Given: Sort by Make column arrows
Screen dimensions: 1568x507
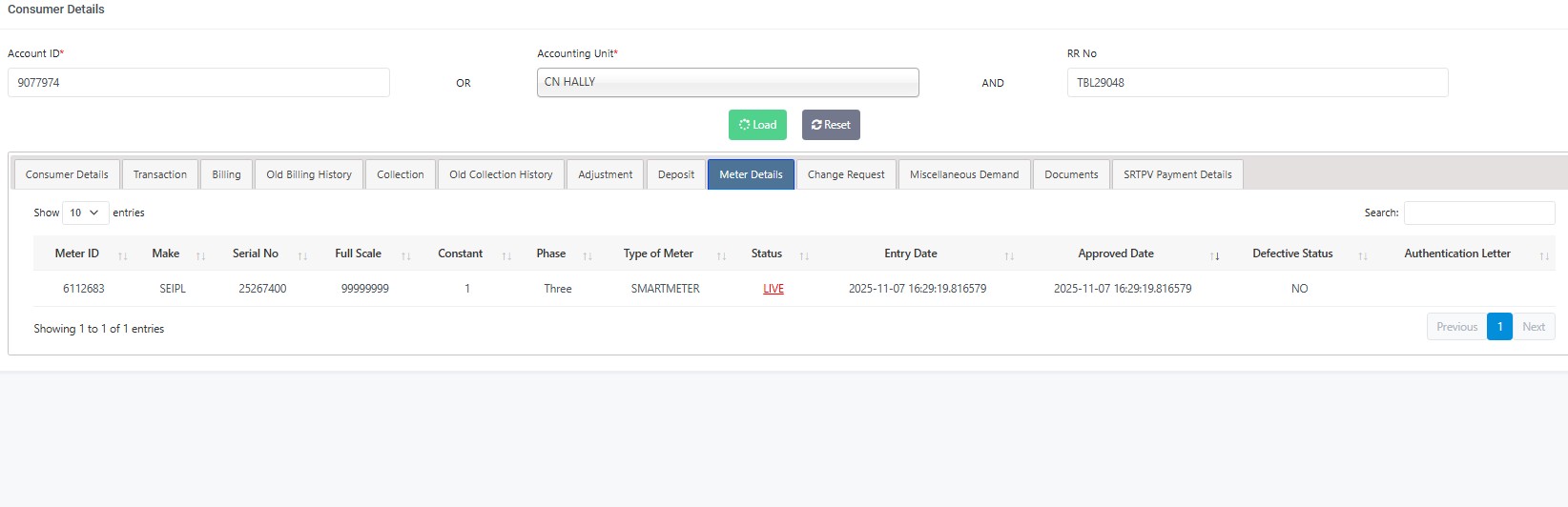Looking at the screenshot, I should click(200, 255).
